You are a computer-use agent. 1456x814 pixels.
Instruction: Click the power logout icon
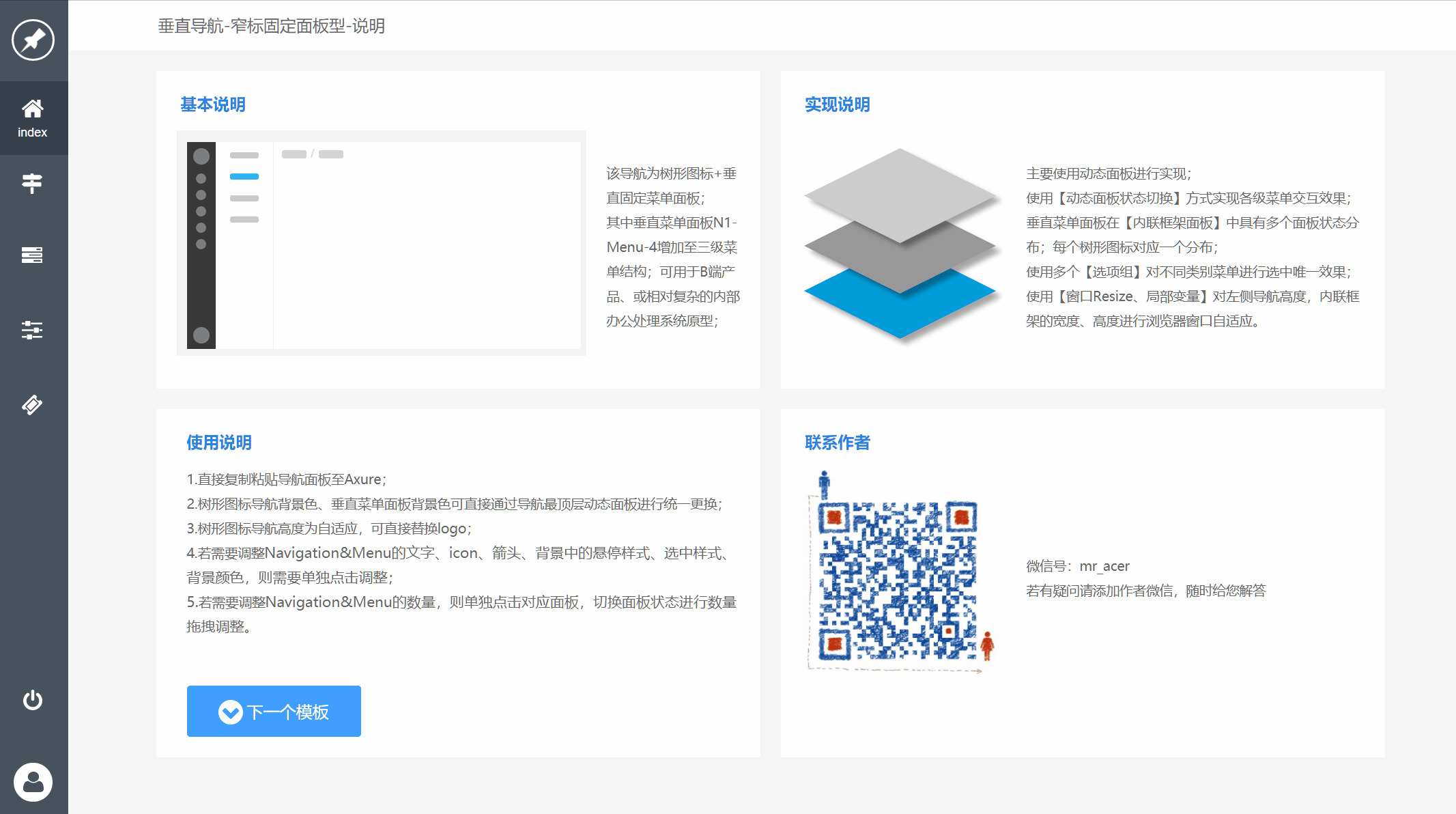click(x=33, y=700)
